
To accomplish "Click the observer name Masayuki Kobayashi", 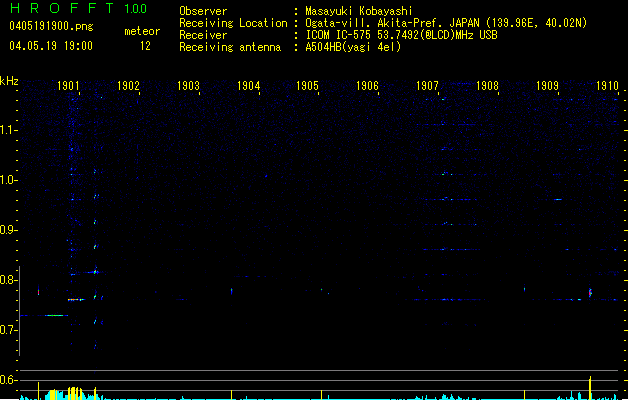I will (359, 11).
